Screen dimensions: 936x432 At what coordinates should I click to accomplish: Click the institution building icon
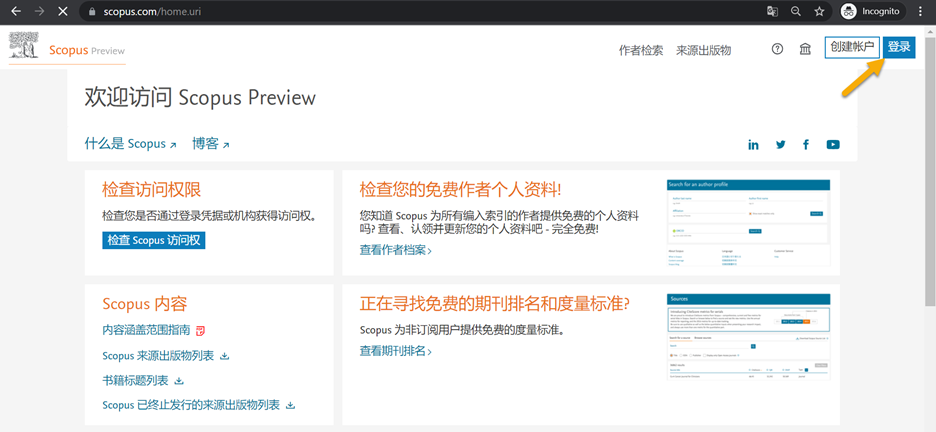[805, 50]
